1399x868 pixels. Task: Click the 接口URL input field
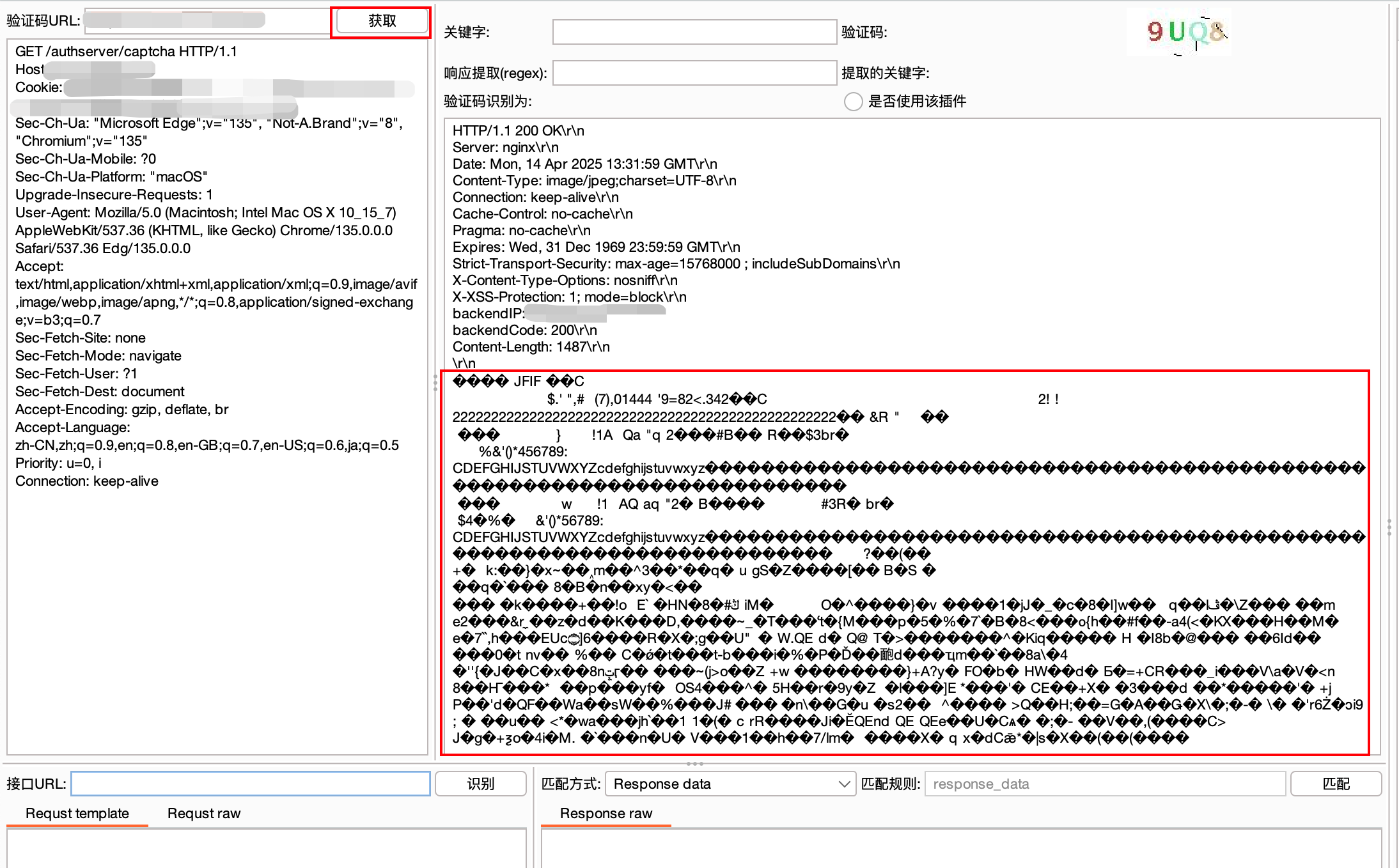(250, 784)
